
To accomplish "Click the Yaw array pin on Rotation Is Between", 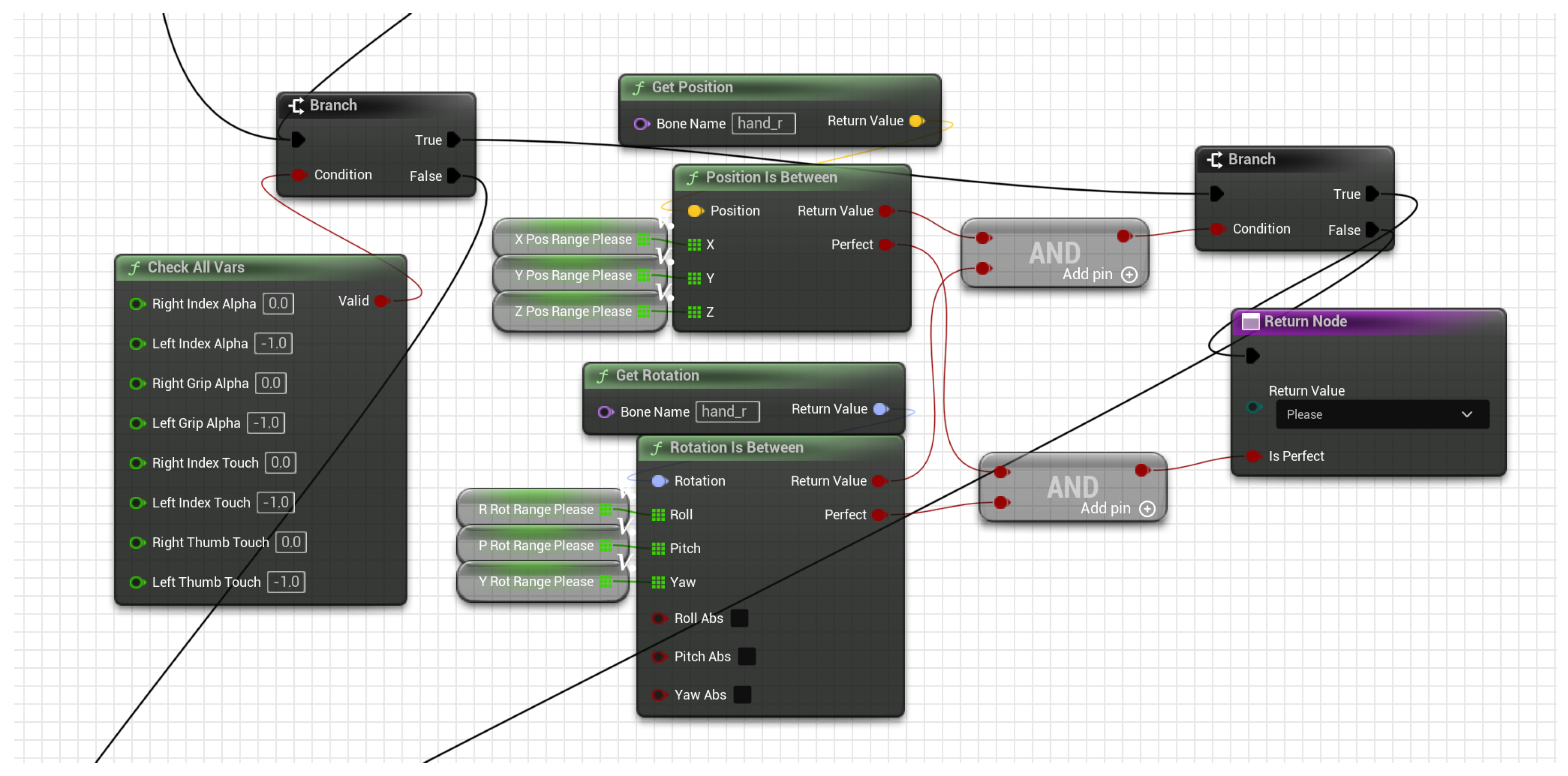I will click(x=658, y=582).
